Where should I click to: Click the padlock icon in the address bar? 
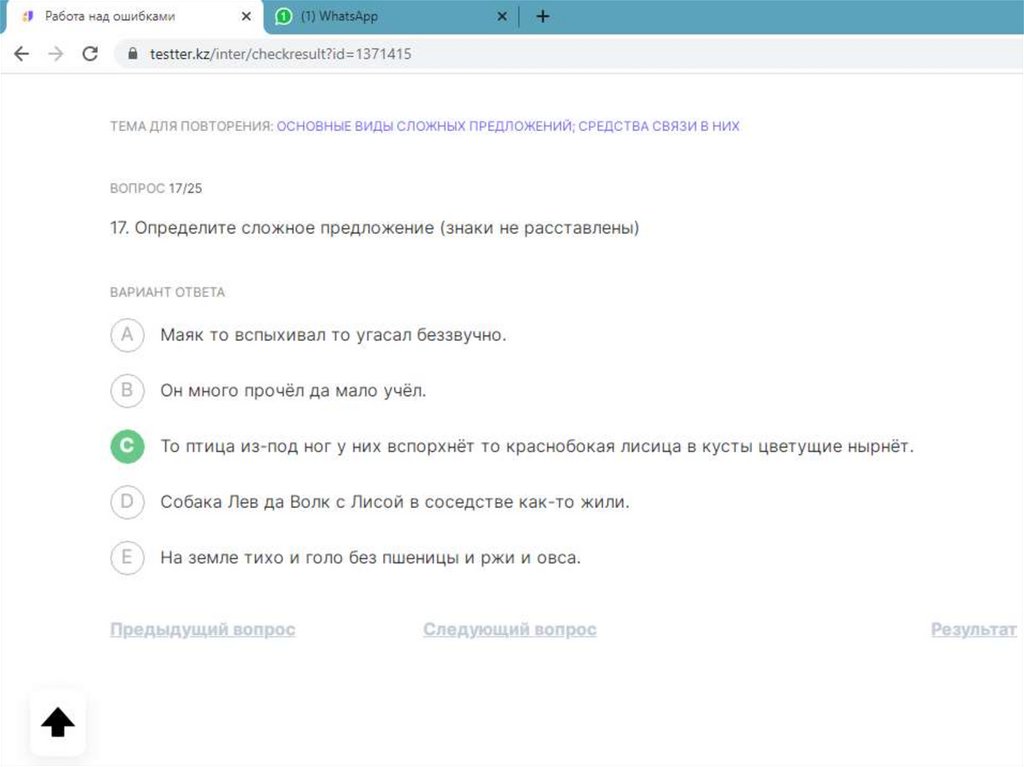click(133, 54)
